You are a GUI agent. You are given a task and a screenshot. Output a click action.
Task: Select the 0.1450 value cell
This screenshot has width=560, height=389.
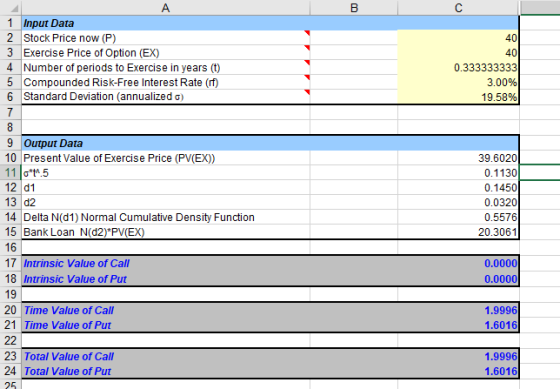point(458,188)
